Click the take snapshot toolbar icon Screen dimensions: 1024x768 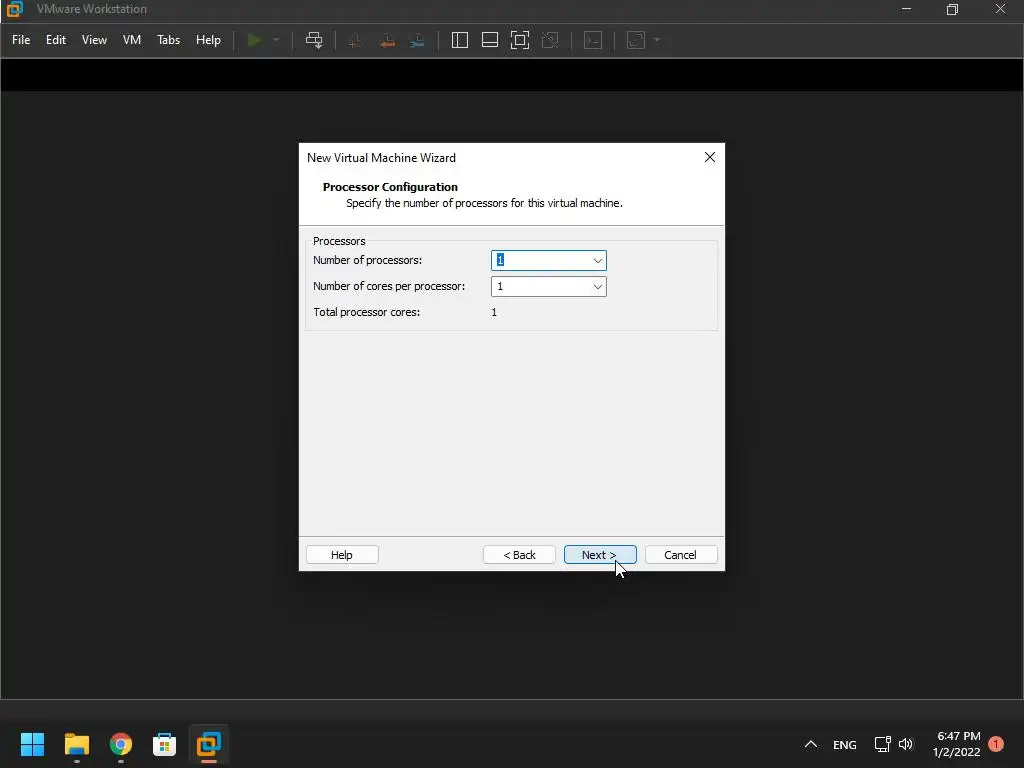click(355, 40)
